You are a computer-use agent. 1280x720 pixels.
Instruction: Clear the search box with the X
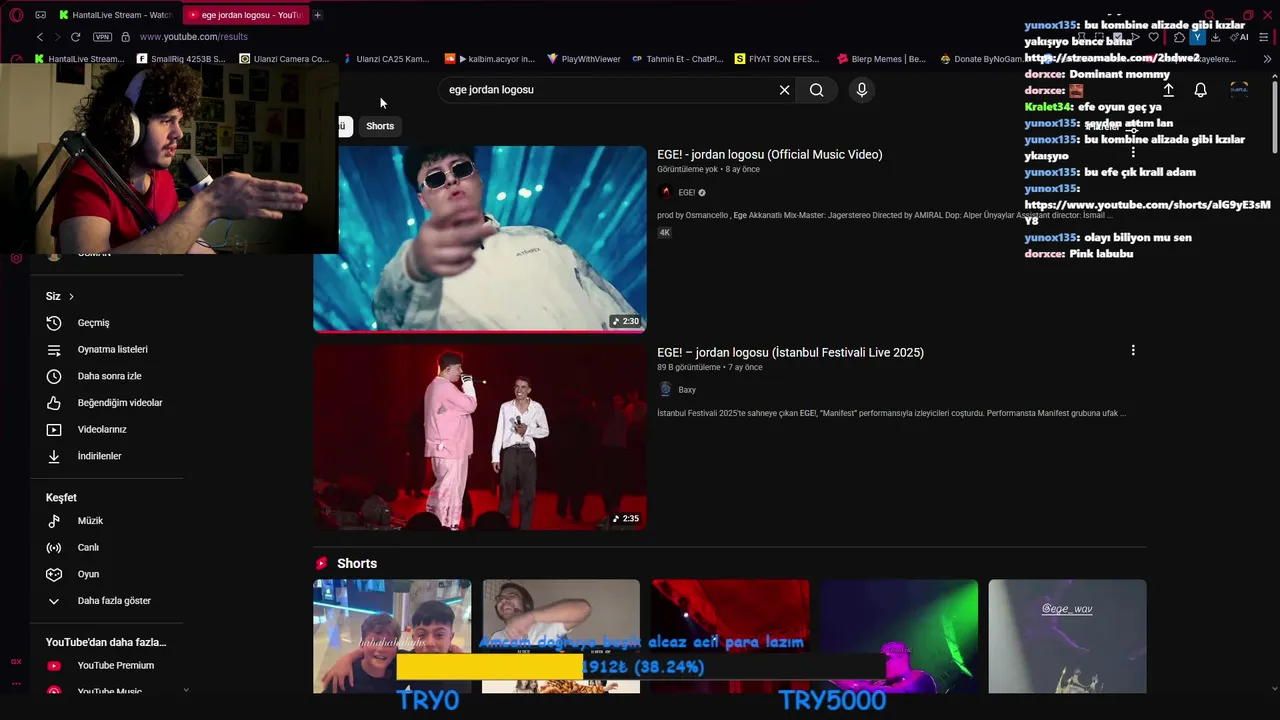(x=785, y=90)
